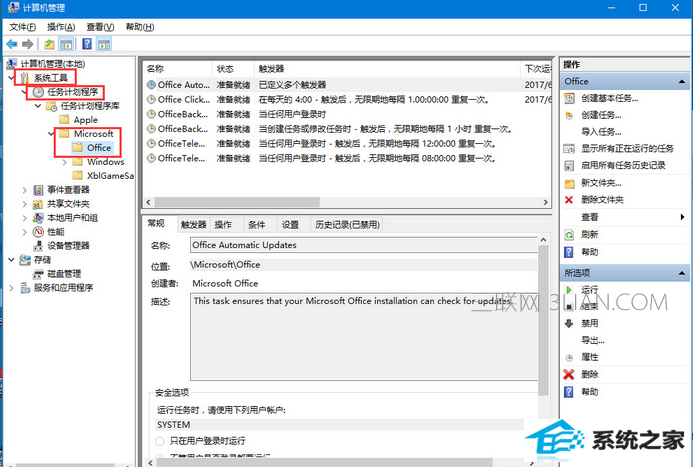Click the 禁用 down arrow icon
693x467 pixels.
click(x=569, y=323)
